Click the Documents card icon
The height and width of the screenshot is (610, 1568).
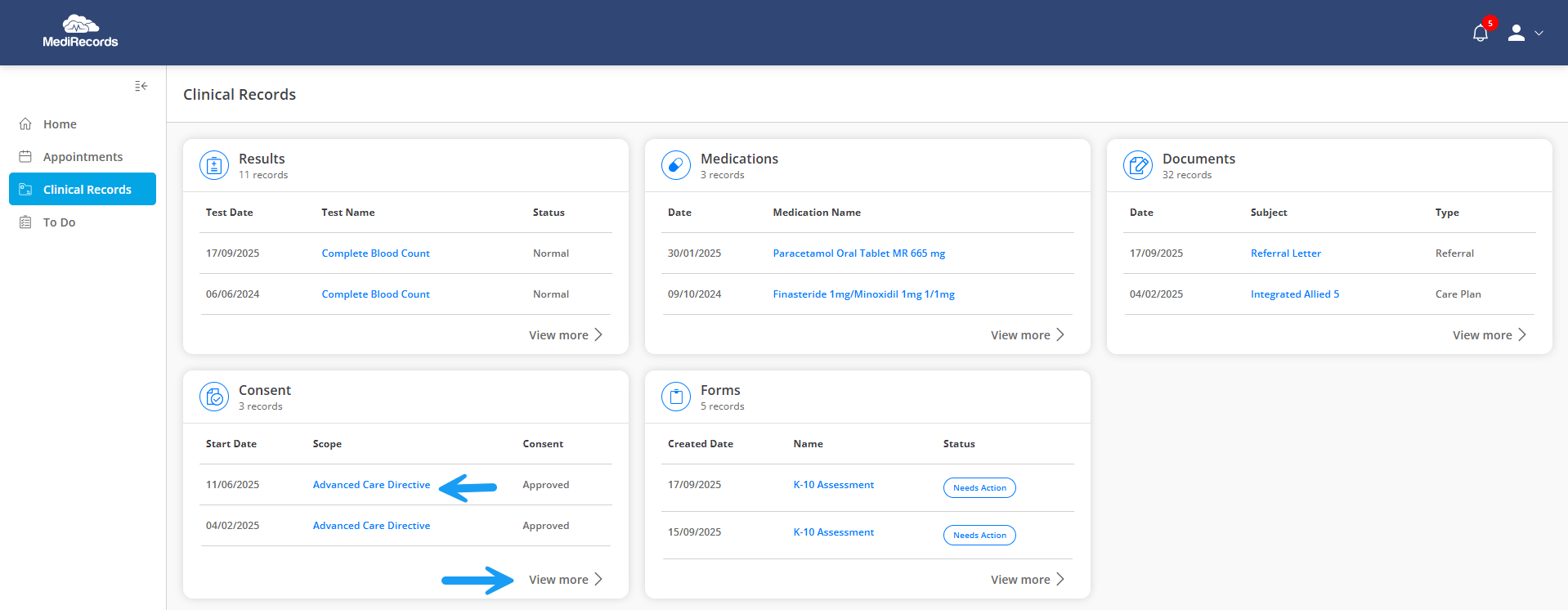tap(1138, 165)
